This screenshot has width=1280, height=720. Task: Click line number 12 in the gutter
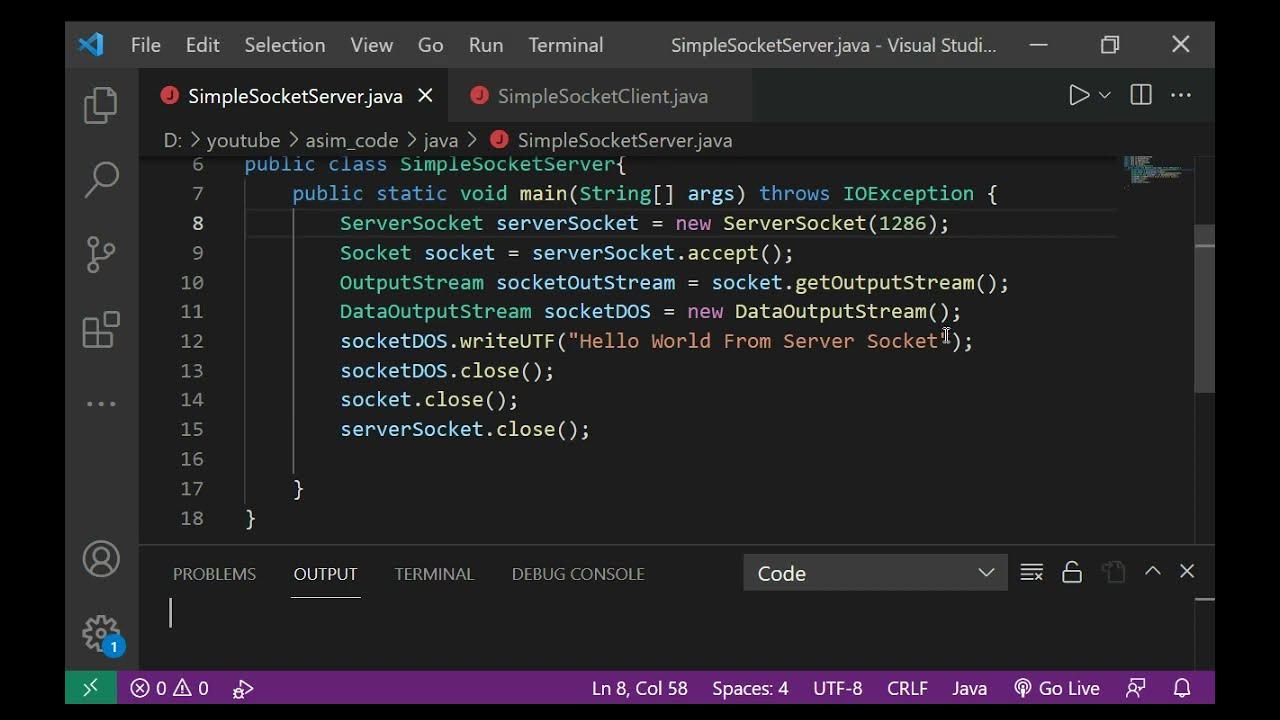tap(192, 341)
